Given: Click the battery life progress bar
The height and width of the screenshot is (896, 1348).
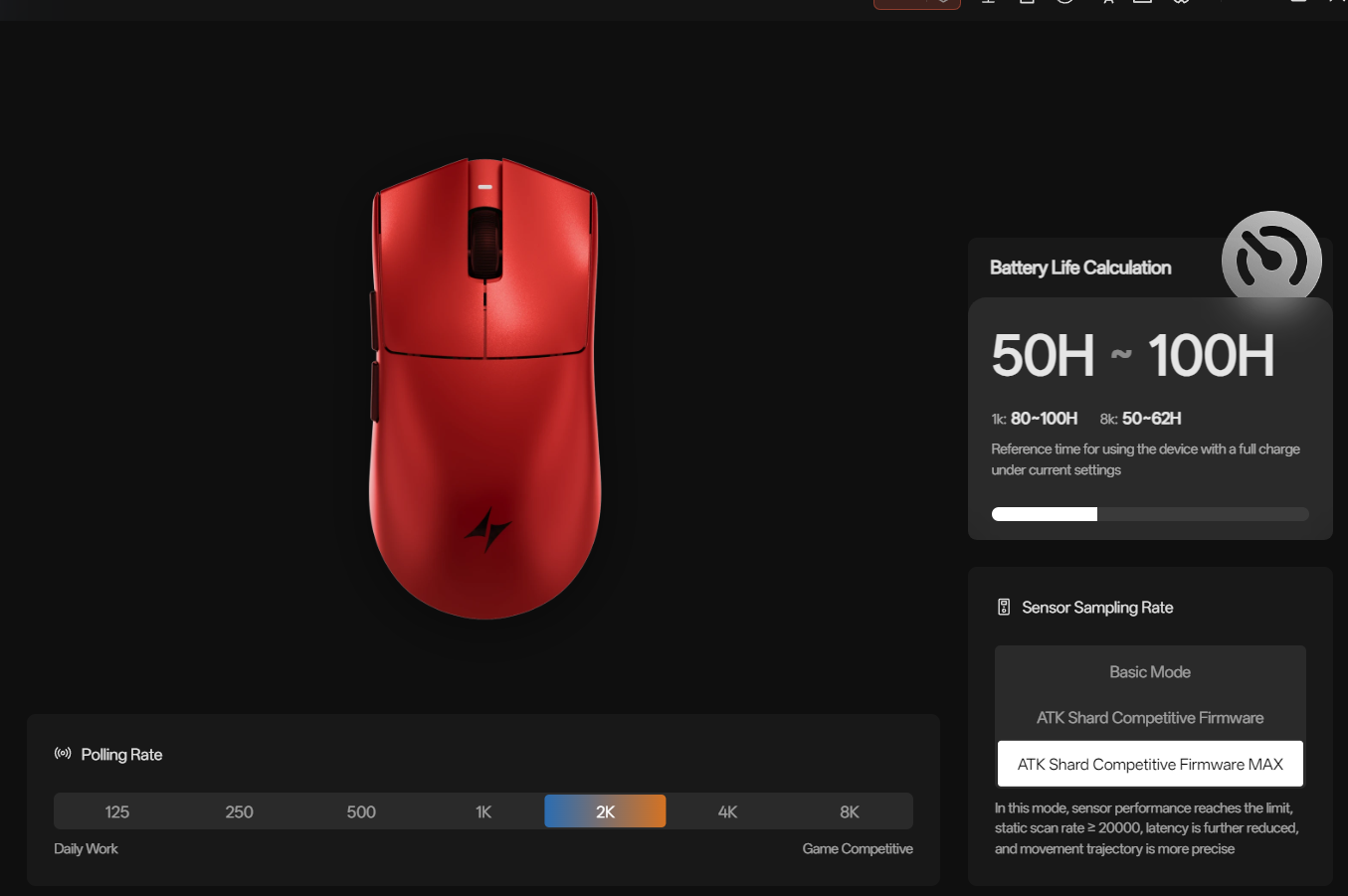Looking at the screenshot, I should [x=1150, y=514].
